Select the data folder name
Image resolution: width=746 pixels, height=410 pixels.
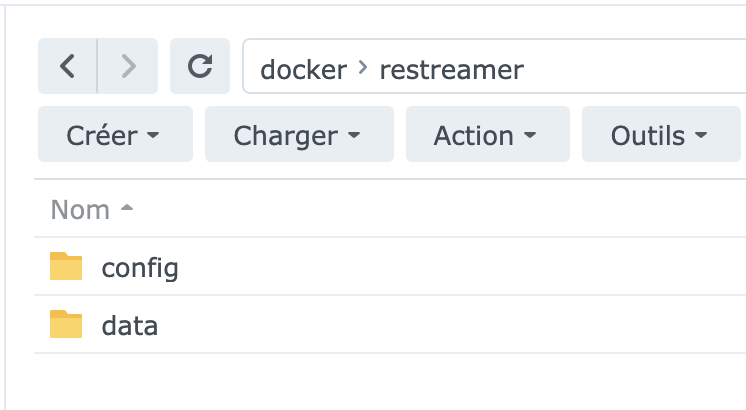(130, 326)
